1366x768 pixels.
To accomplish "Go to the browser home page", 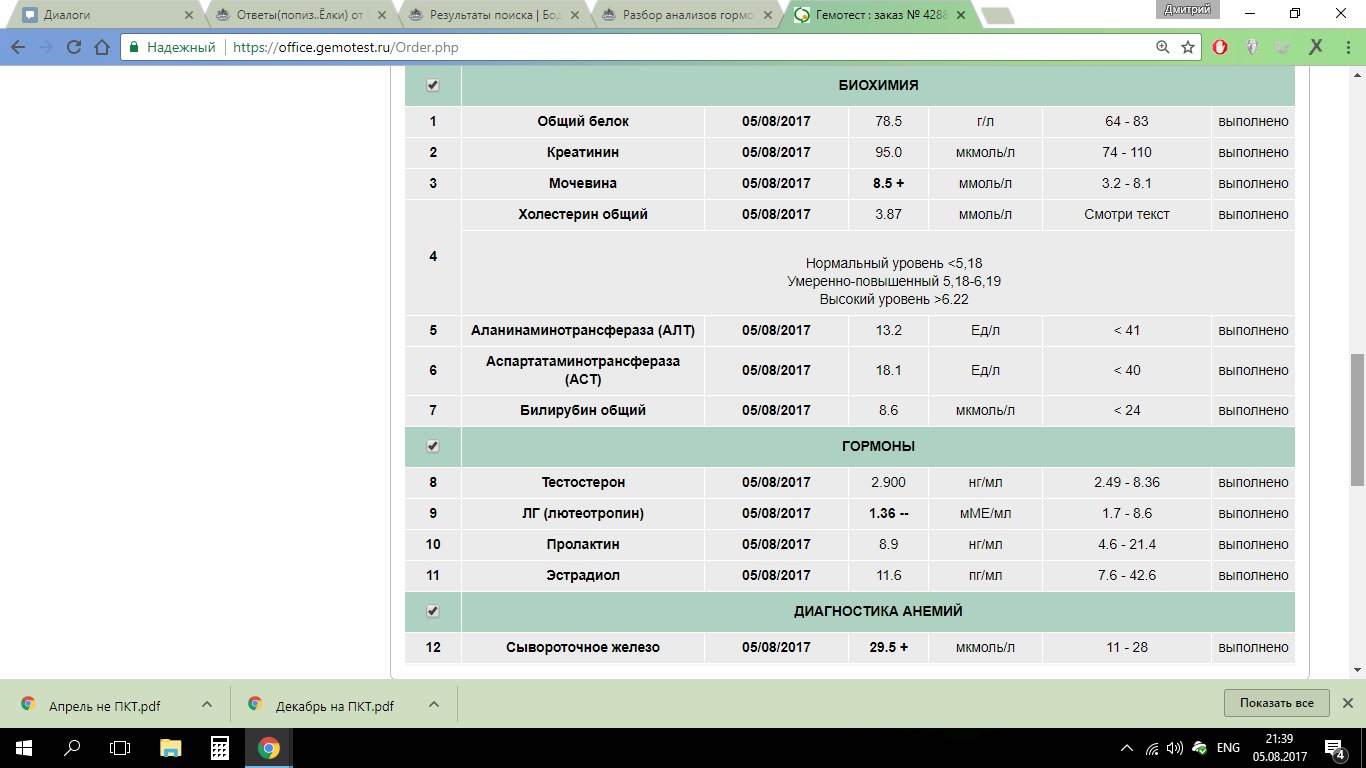I will point(101,47).
